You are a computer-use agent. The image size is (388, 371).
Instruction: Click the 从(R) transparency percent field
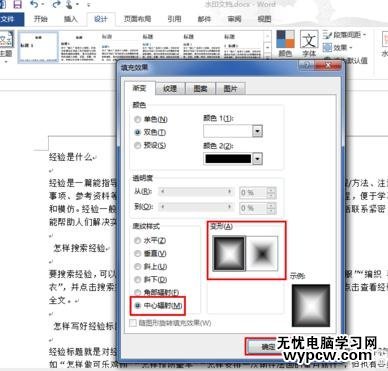point(253,192)
